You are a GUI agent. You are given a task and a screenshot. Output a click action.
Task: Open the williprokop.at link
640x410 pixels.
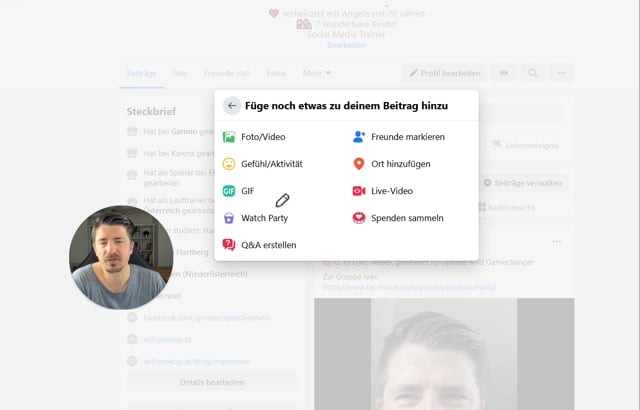coord(167,339)
